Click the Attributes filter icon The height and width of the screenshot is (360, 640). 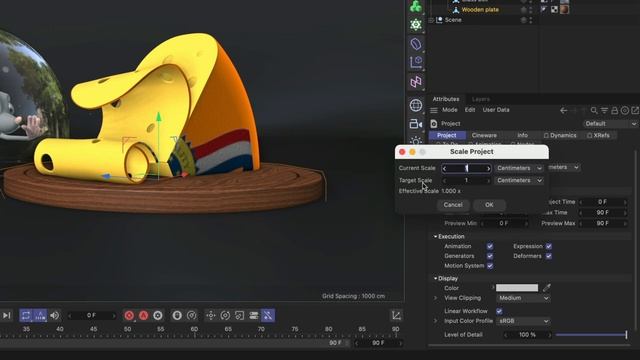(604, 110)
